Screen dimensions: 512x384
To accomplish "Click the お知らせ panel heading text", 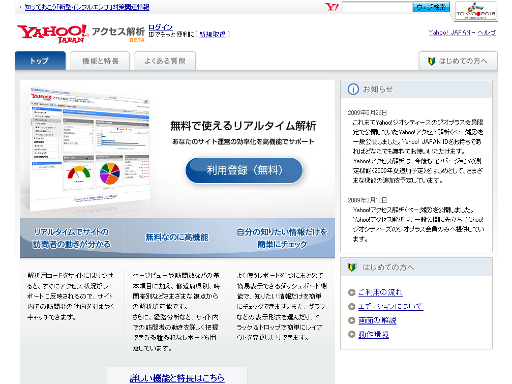I will 378,89.
